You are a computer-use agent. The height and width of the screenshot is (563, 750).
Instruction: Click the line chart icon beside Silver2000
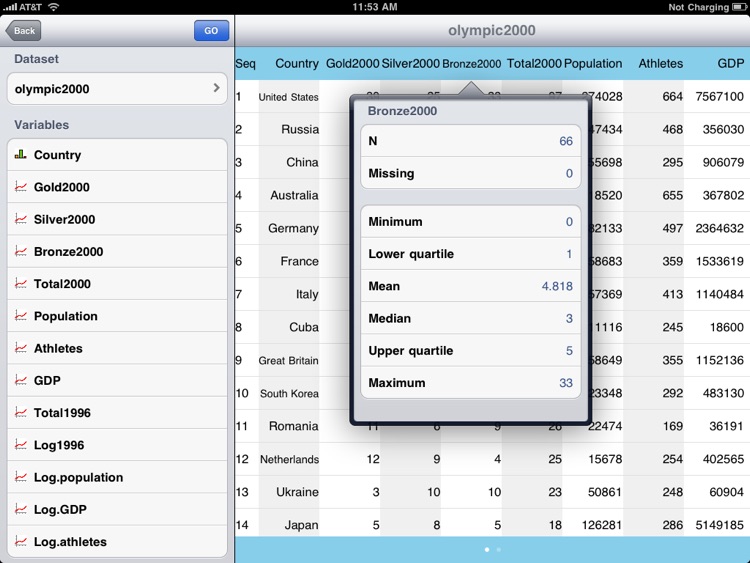pyautogui.click(x=21, y=219)
